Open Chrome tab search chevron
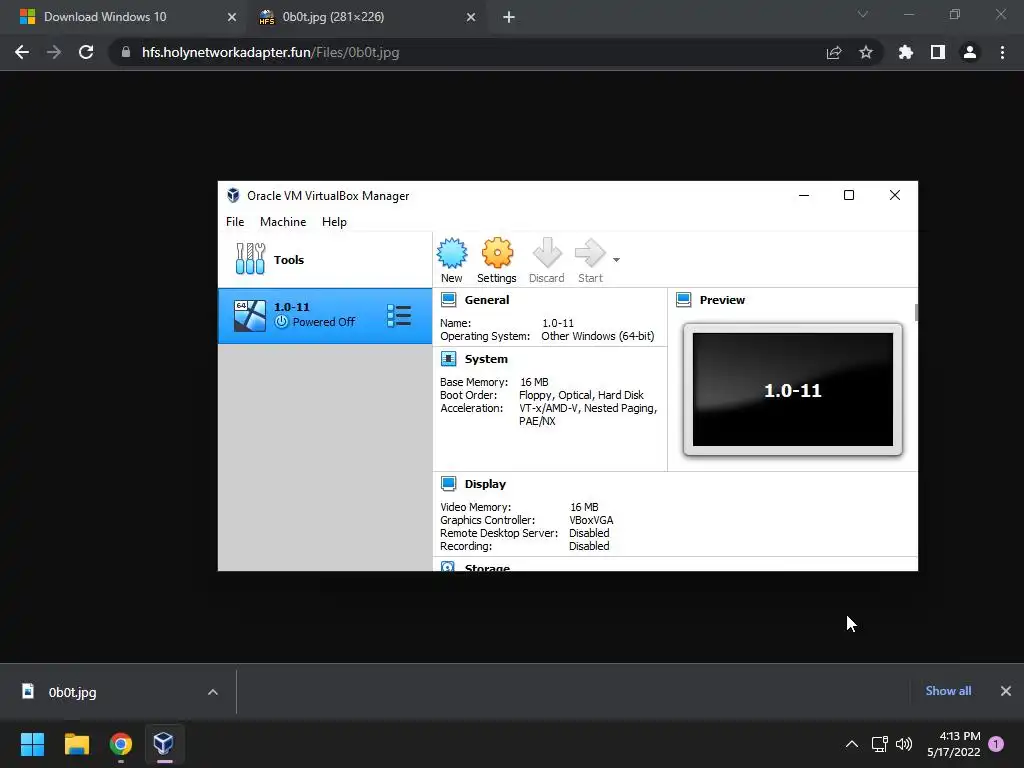Screen dimensions: 1024x768 tap(863, 14)
